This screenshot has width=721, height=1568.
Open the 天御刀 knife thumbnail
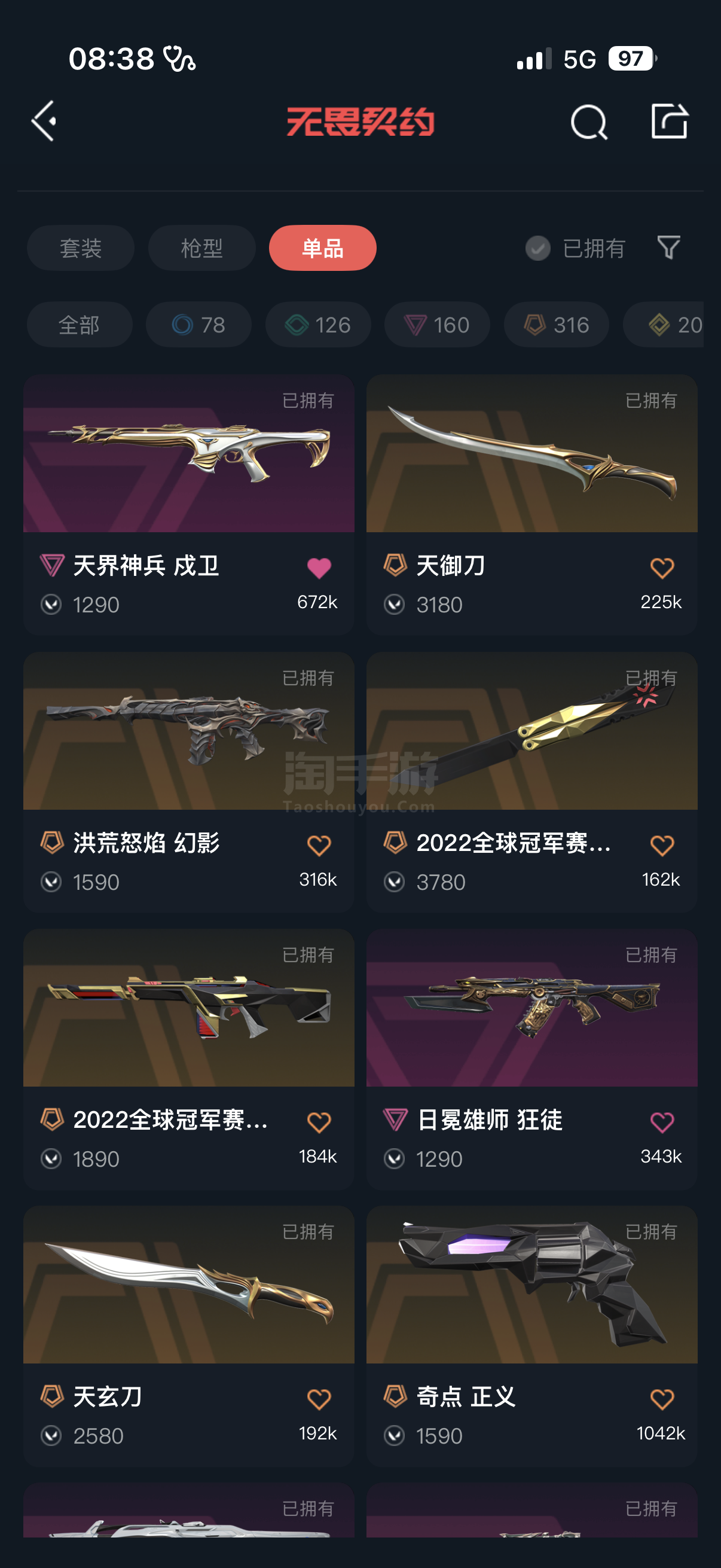pyautogui.click(x=531, y=453)
